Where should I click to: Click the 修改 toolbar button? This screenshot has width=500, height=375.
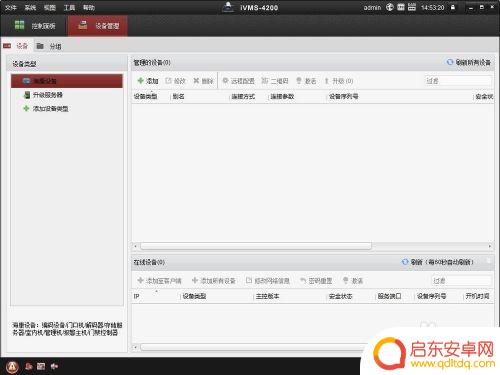click(x=175, y=81)
